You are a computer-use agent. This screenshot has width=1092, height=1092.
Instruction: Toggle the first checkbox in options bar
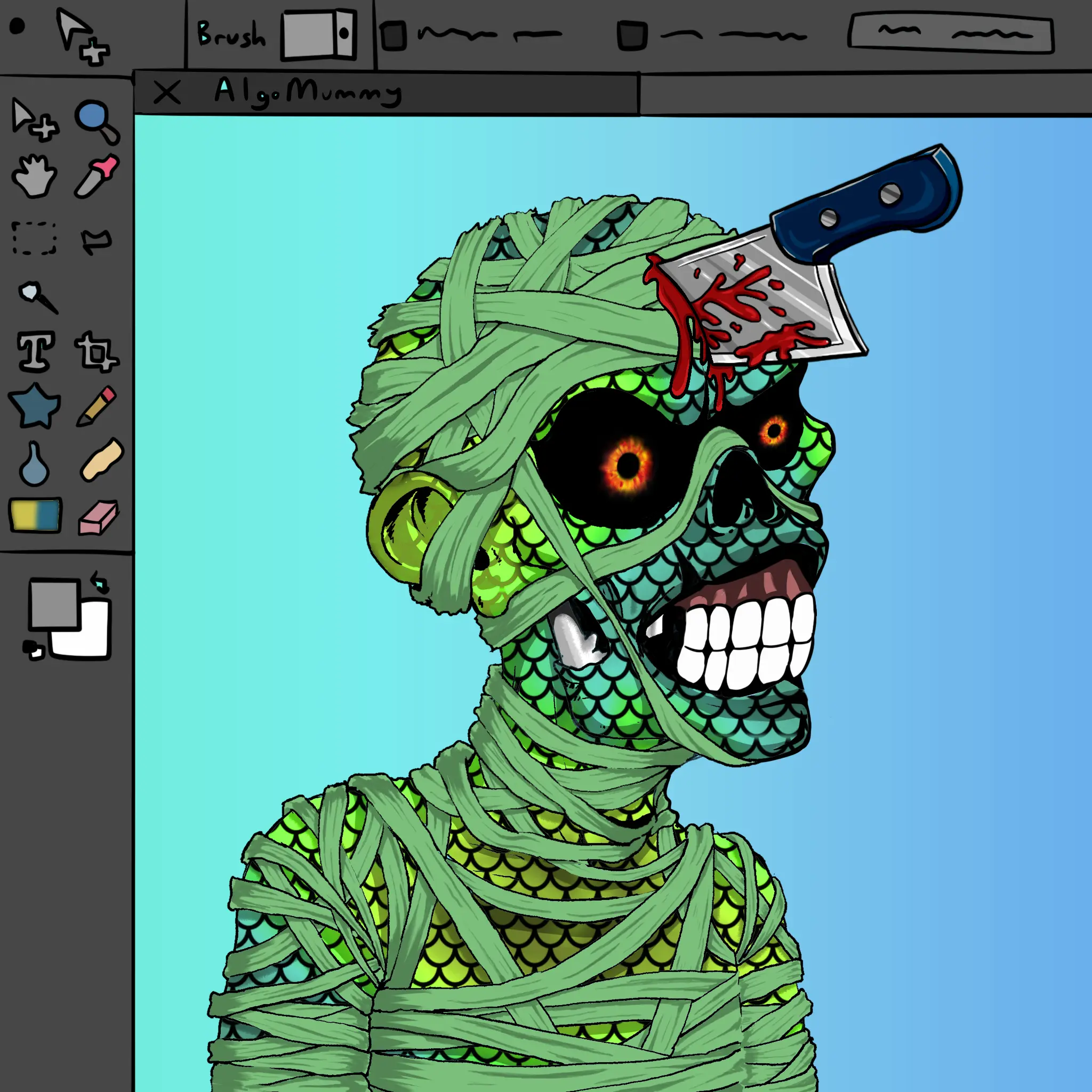394,36
